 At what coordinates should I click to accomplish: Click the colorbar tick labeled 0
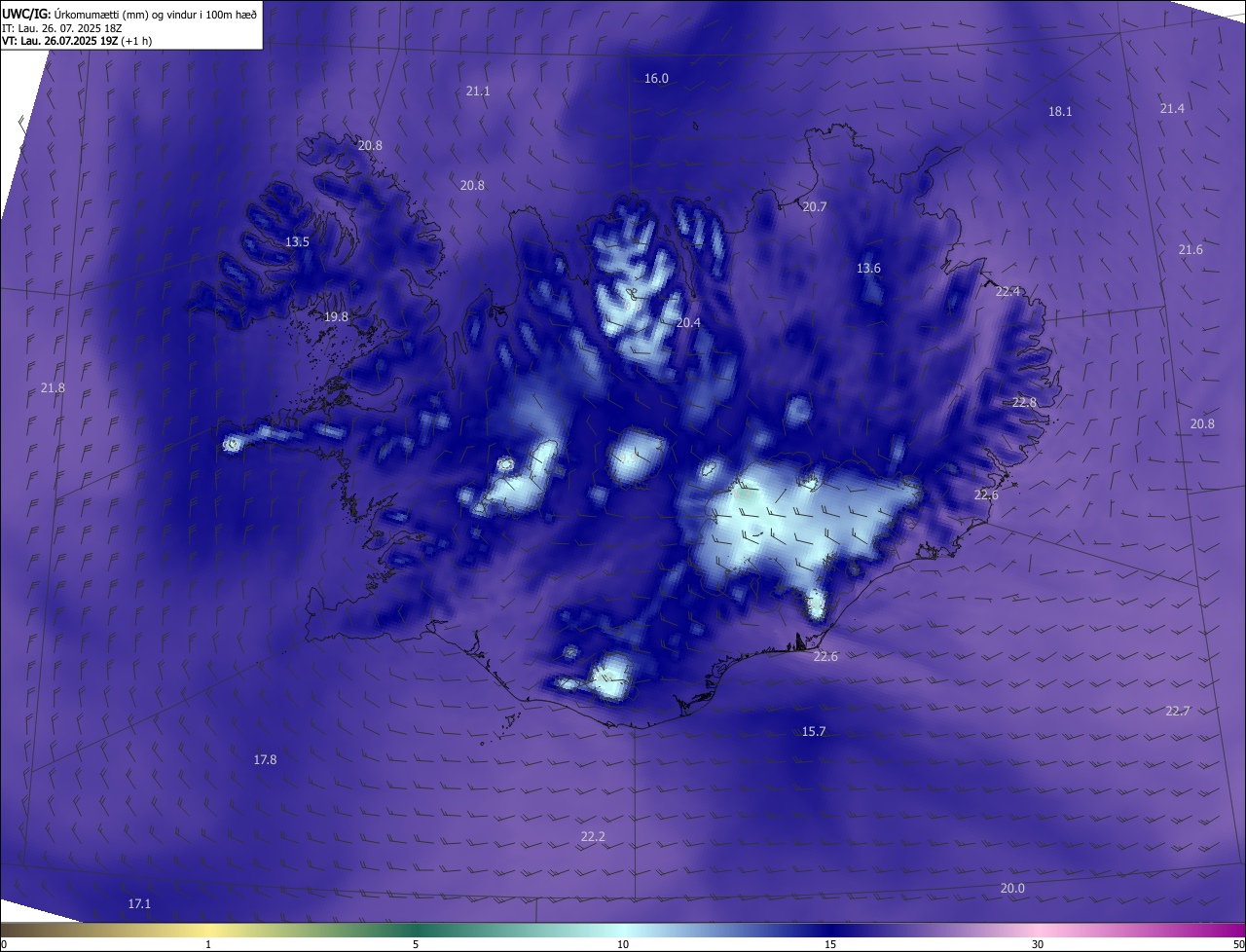click(x=4, y=944)
